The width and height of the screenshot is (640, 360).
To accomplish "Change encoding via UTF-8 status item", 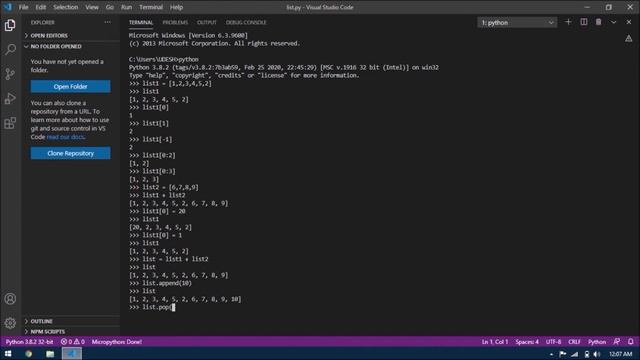I will click(553, 342).
